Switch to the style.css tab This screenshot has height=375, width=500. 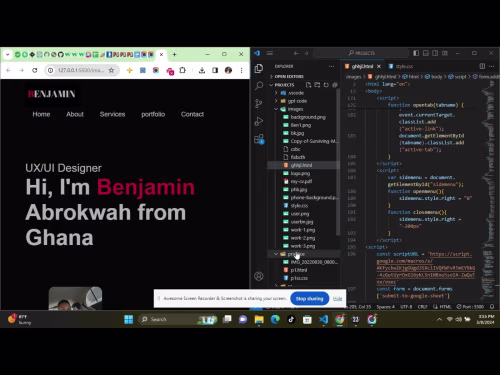pyautogui.click(x=401, y=66)
